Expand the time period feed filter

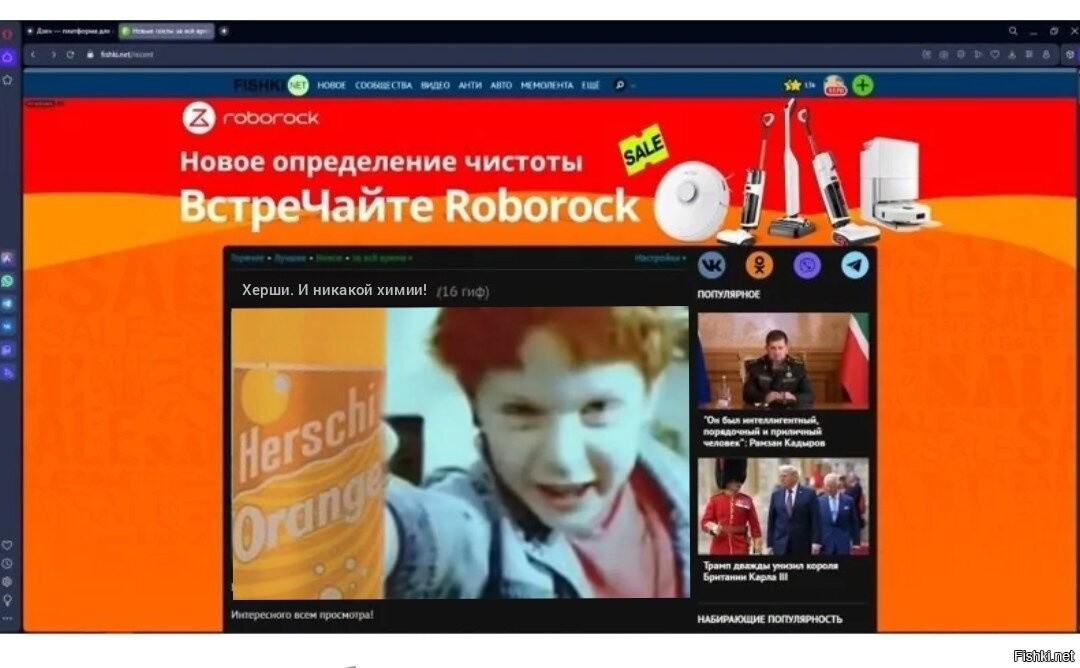[x=382, y=258]
